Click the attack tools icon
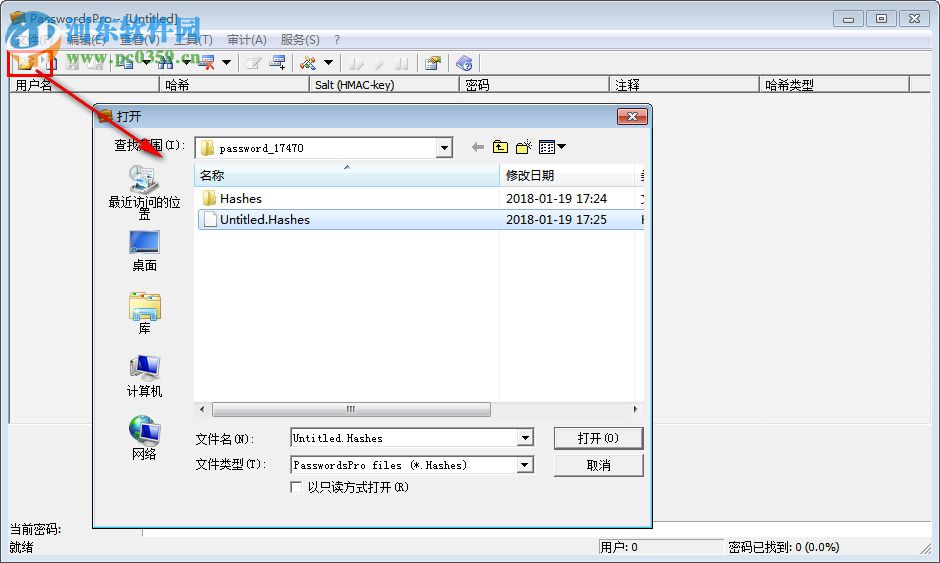 click(x=308, y=62)
